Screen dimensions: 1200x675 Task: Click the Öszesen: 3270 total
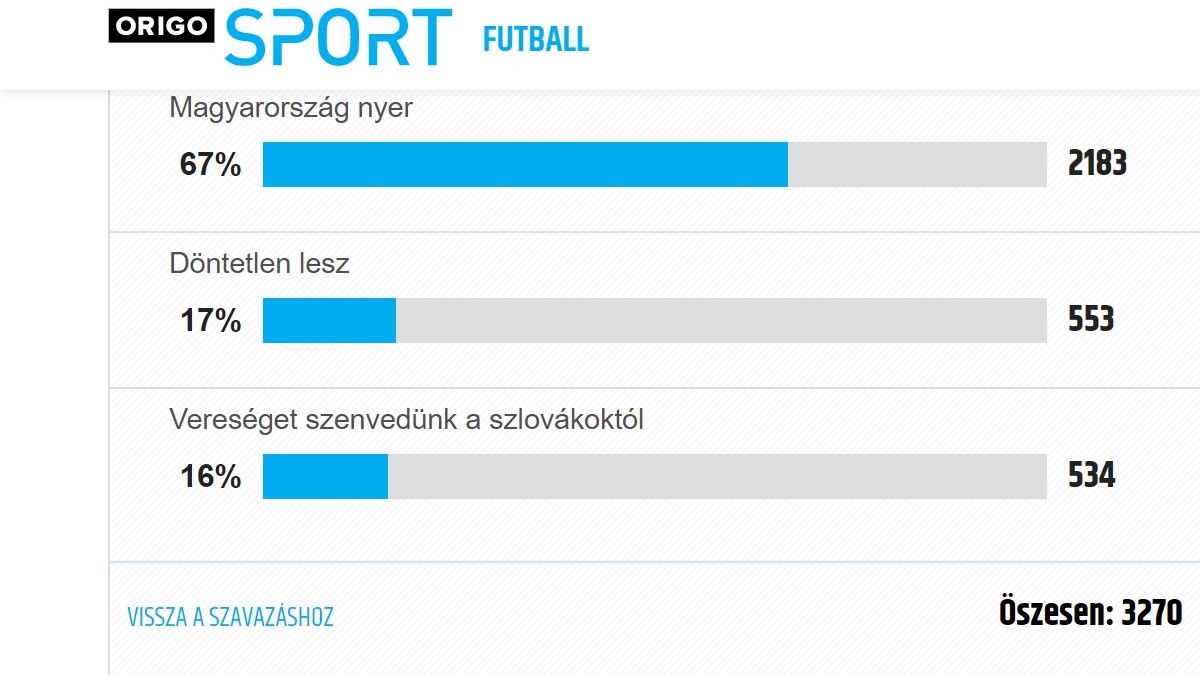tap(1090, 612)
